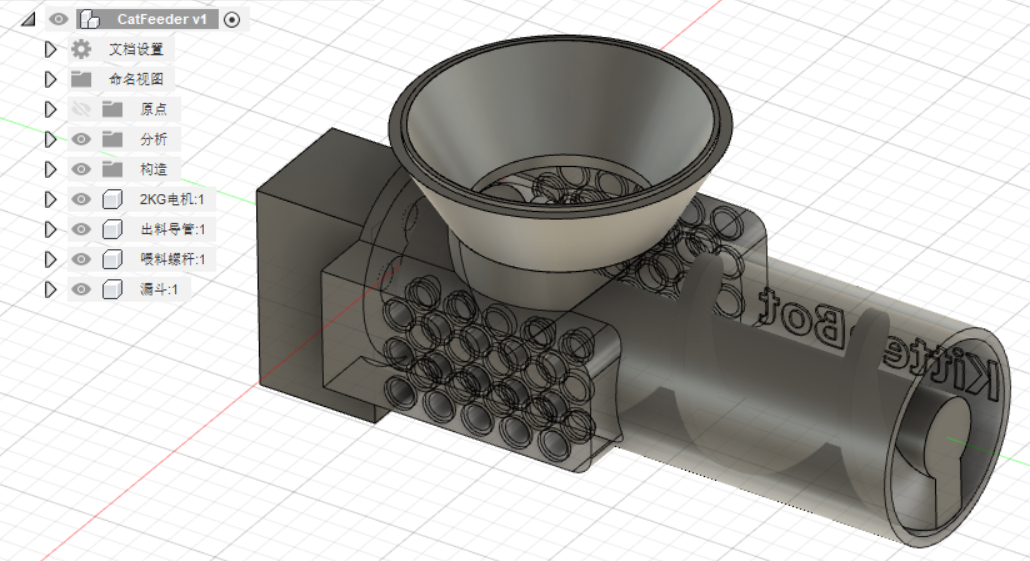
Task: Expand the 命名视图 folder
Action: click(50, 79)
